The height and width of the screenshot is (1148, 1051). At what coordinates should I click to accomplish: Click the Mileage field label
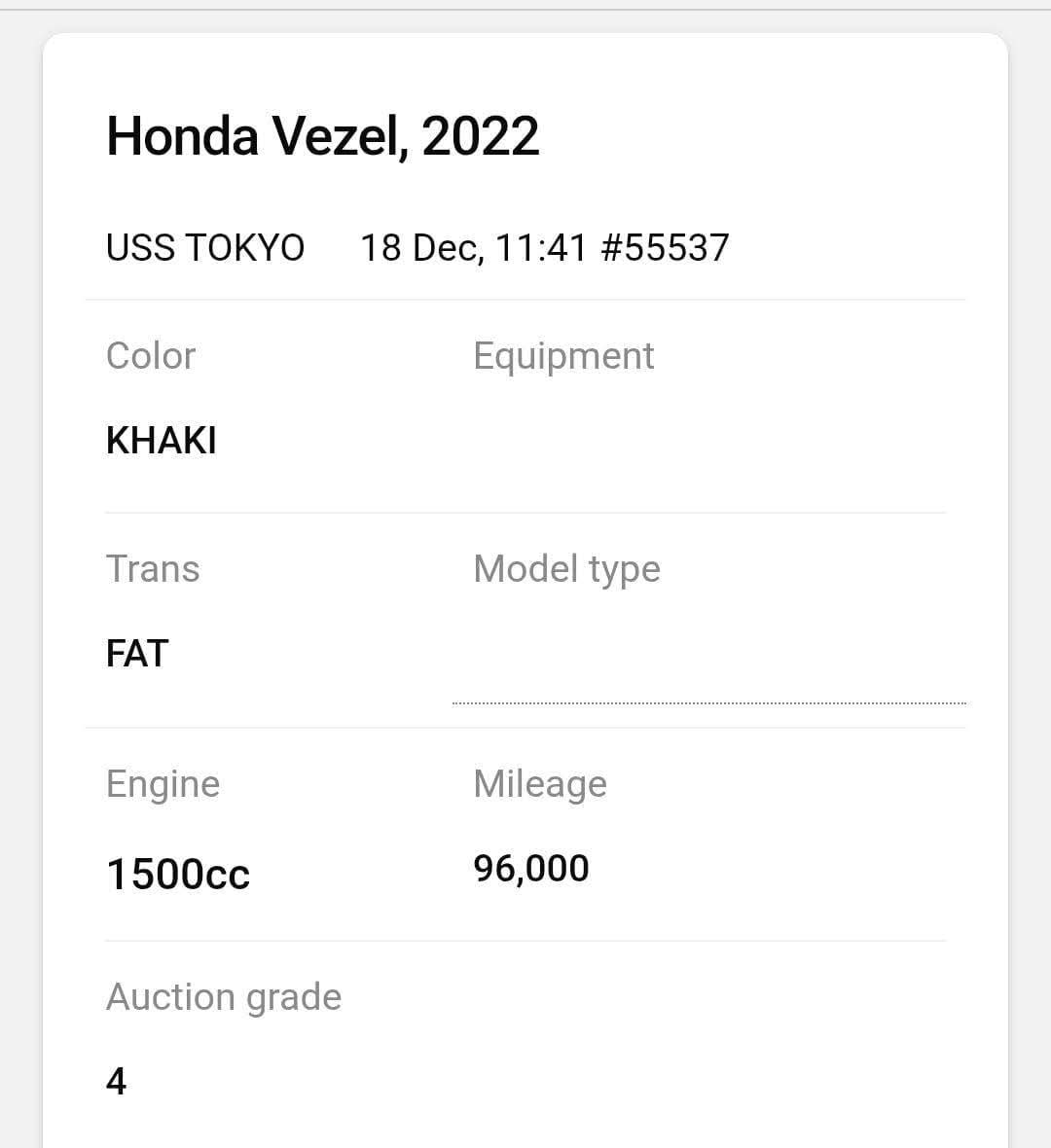tap(539, 784)
